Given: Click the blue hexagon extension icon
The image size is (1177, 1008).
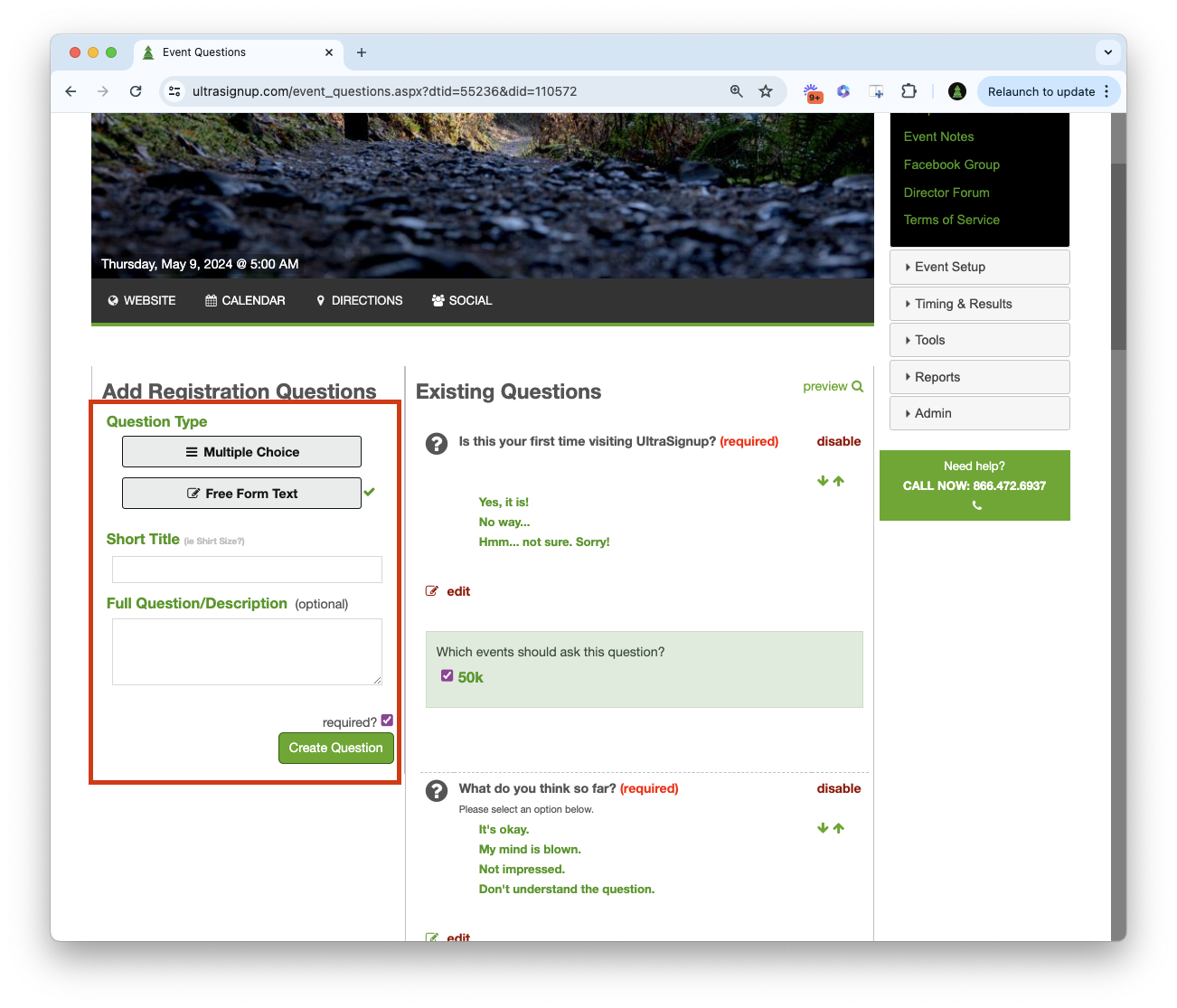Looking at the screenshot, I should (x=843, y=91).
